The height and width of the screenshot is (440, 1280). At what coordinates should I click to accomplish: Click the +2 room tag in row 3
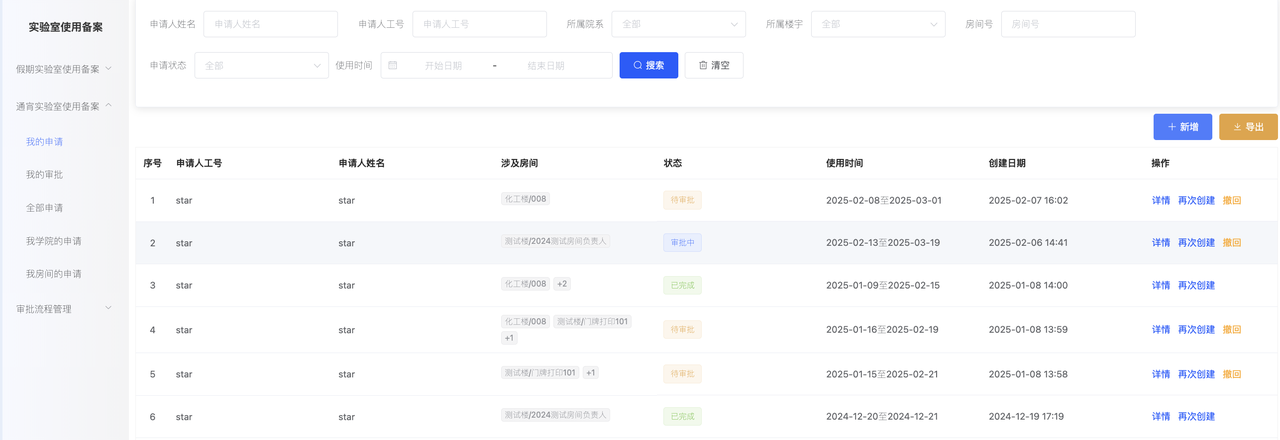tap(562, 284)
